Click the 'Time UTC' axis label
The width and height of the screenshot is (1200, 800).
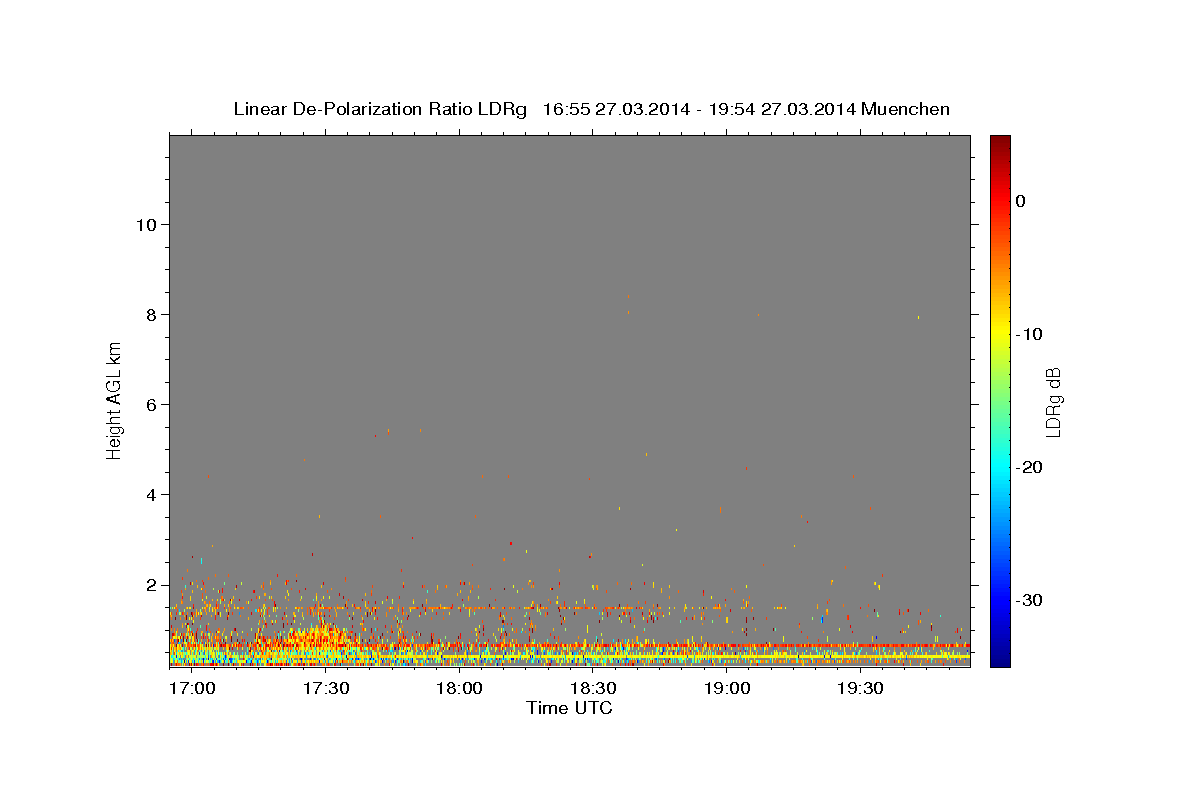click(569, 708)
